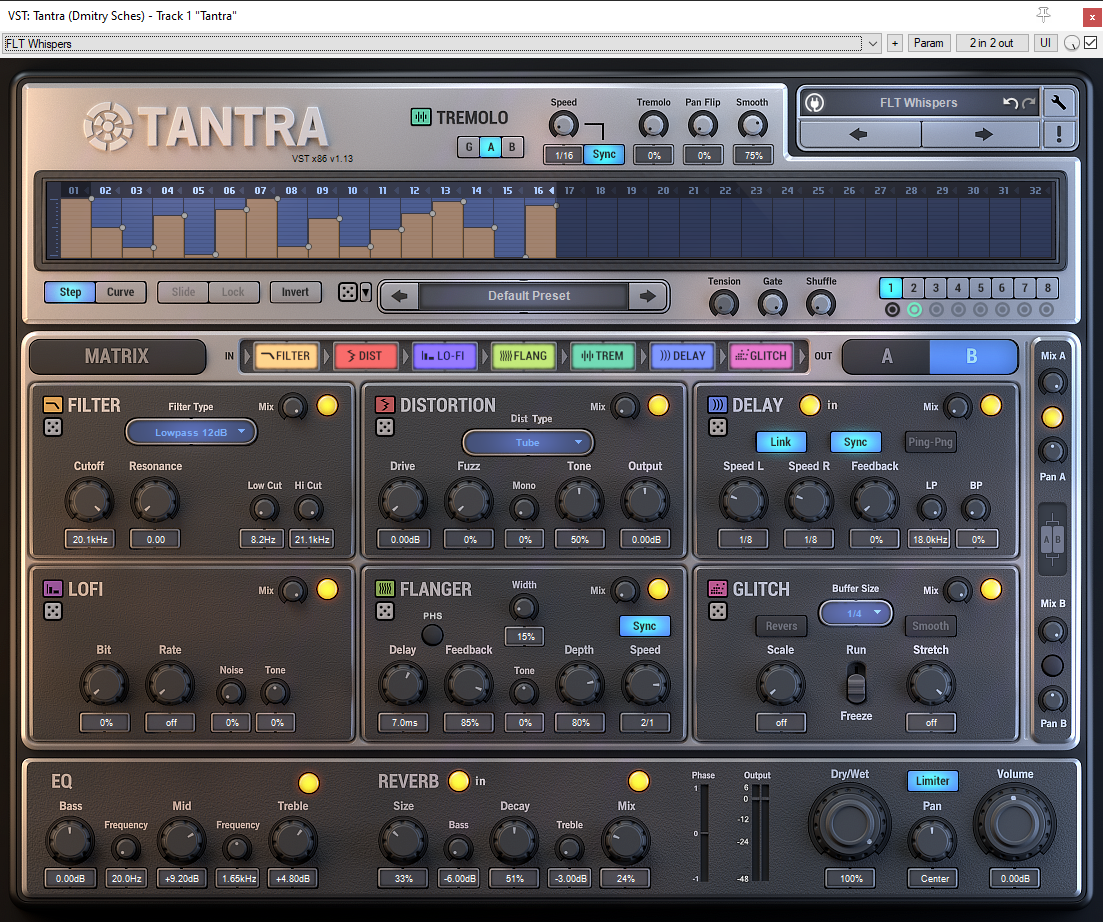Click the pin window icon

(x=1043, y=14)
